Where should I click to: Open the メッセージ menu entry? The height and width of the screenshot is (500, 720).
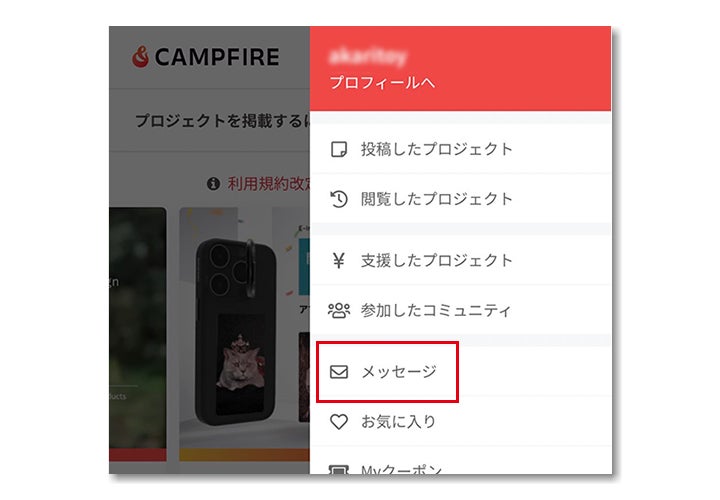(x=461, y=371)
